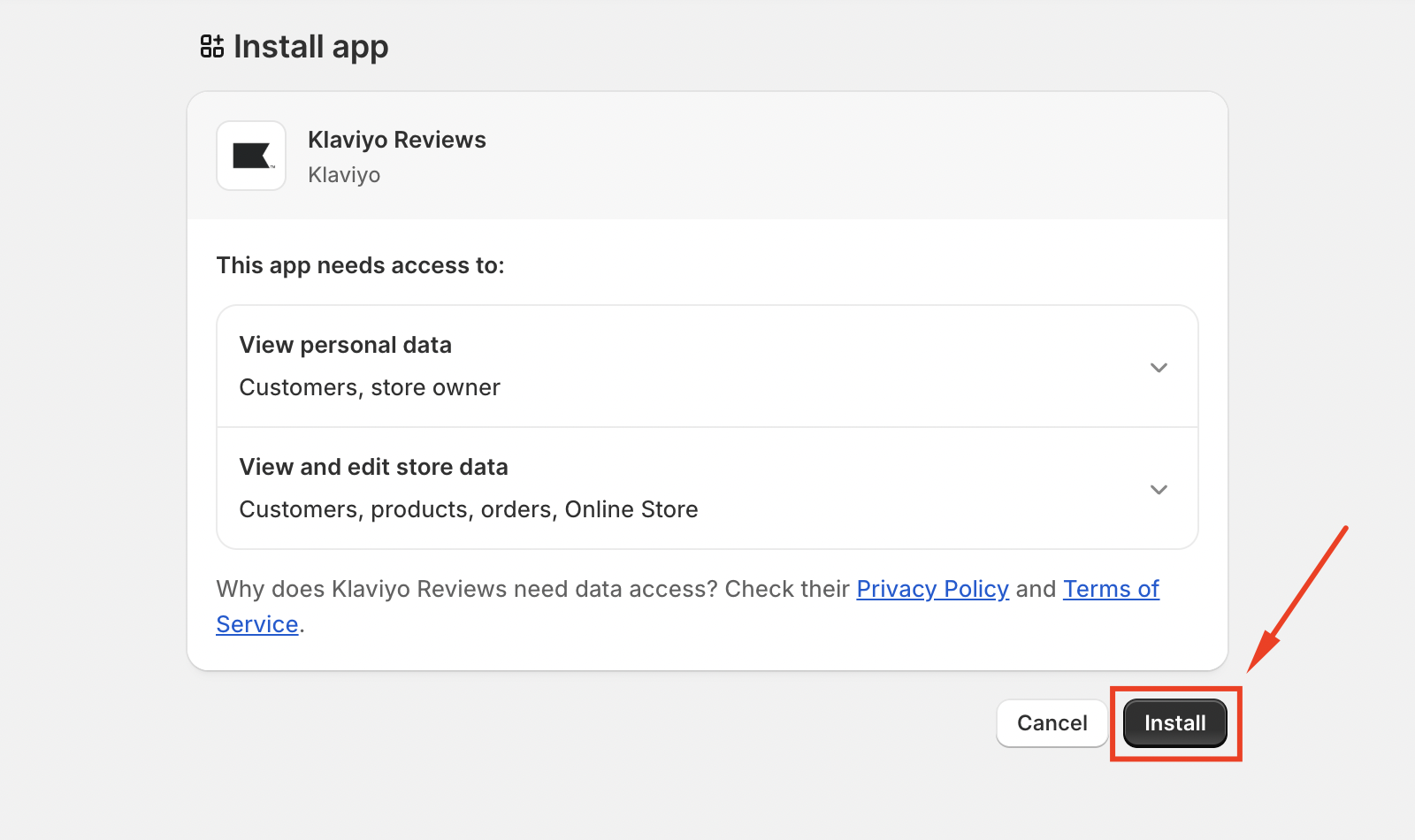
Task: Click the Service link text on second line
Action: pos(257,624)
